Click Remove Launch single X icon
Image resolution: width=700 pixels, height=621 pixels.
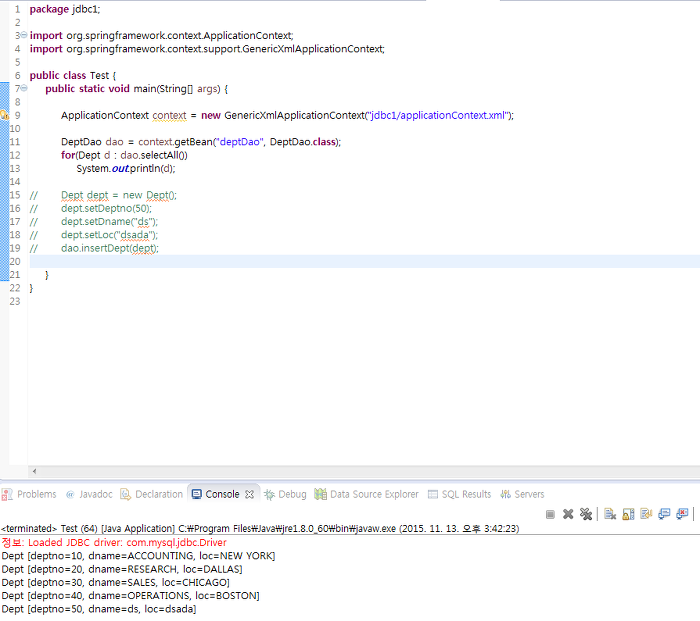568,514
